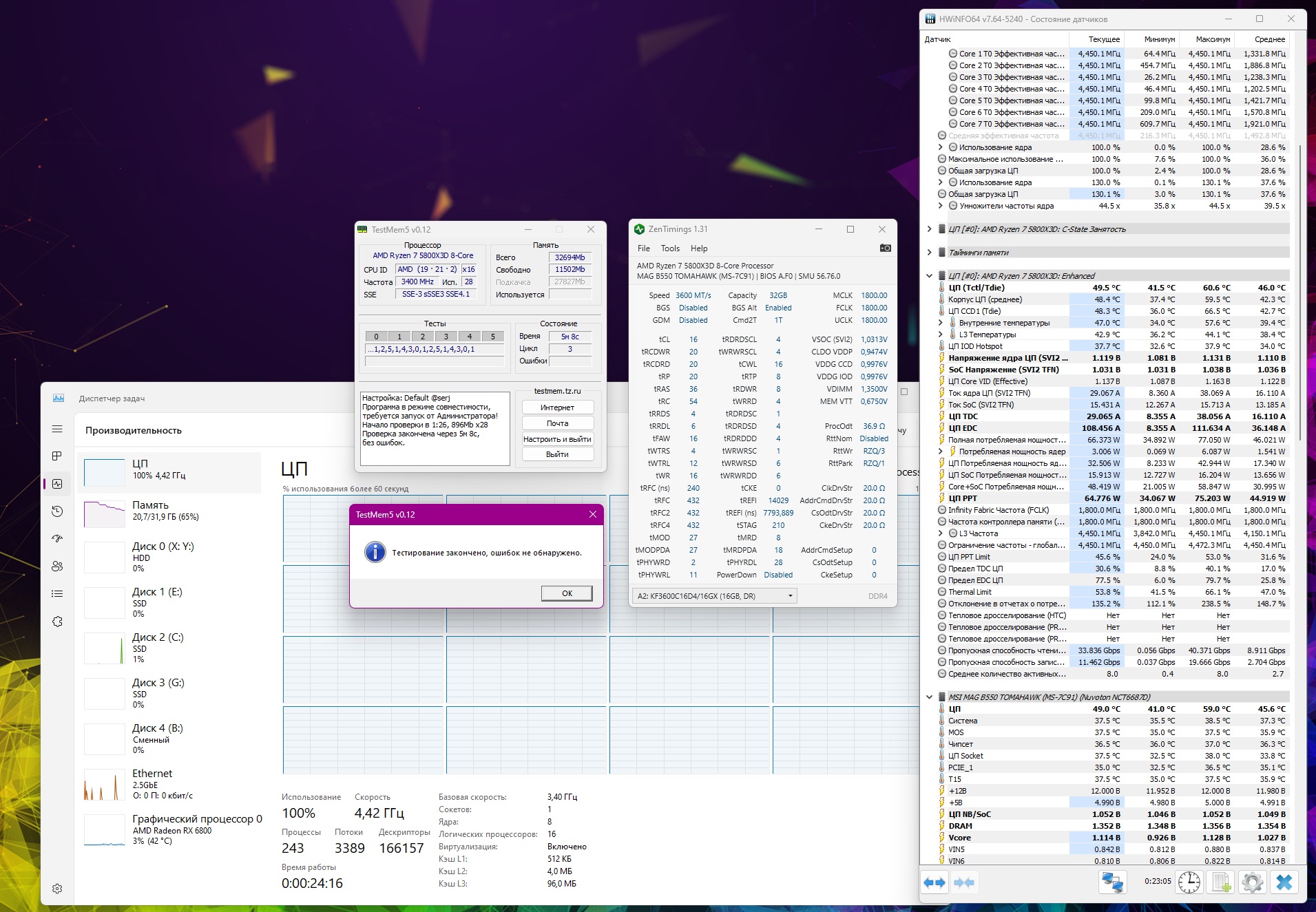Click HWiNFO greyed arrows button in bottom toolbar

pos(964,882)
